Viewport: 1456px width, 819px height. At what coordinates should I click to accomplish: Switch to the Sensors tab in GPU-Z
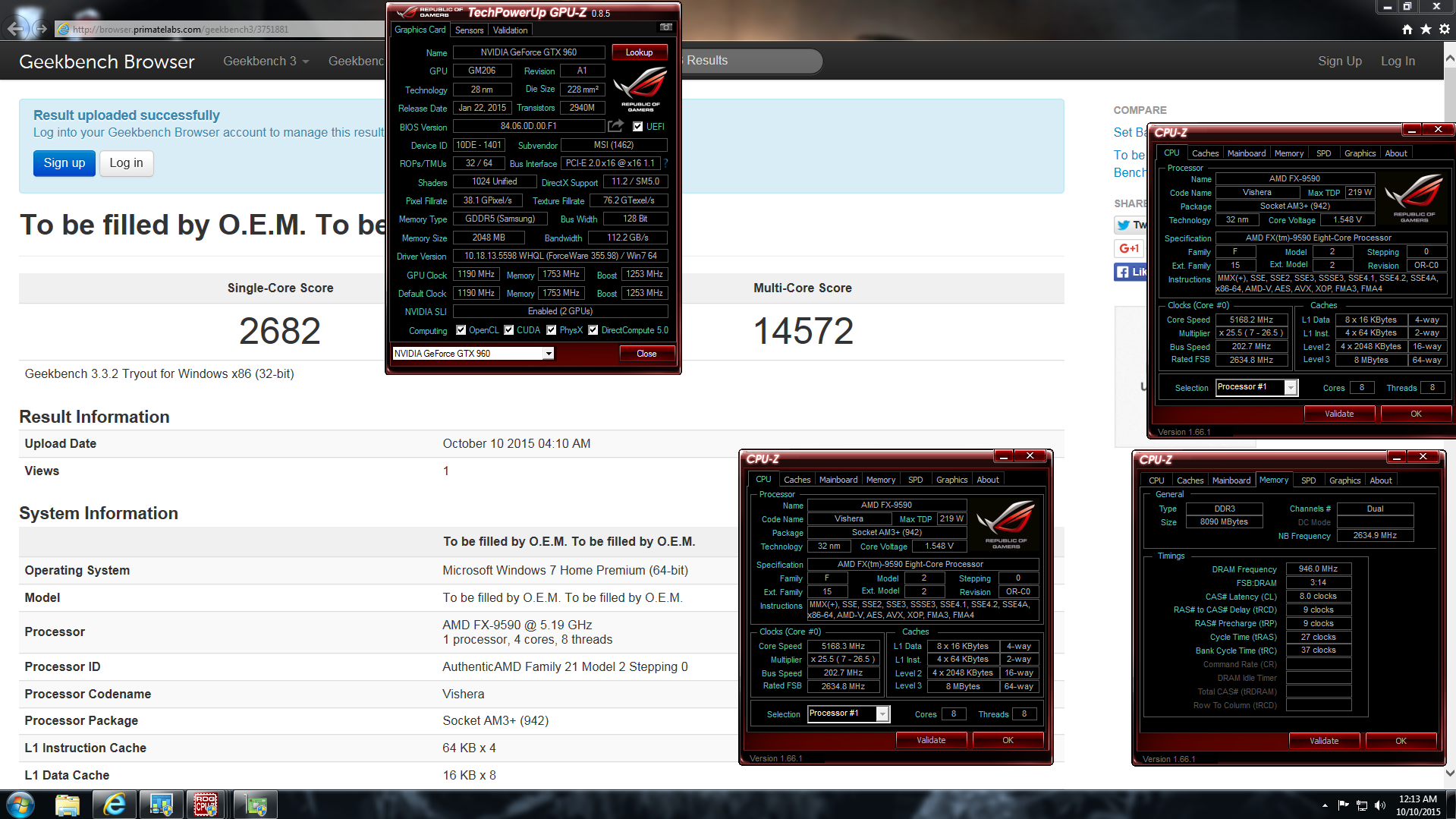(469, 30)
